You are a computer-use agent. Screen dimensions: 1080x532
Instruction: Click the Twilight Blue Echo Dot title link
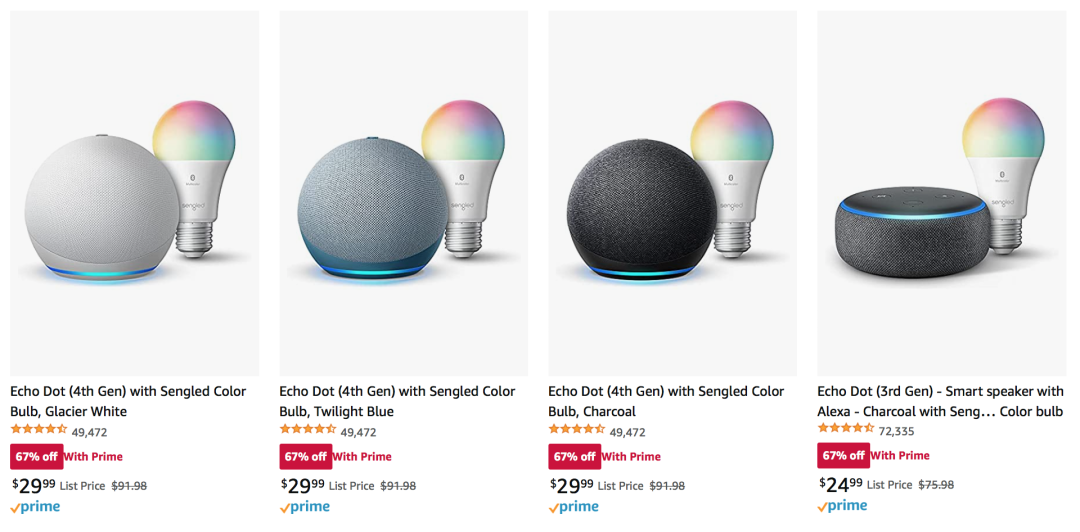pyautogui.click(x=397, y=401)
